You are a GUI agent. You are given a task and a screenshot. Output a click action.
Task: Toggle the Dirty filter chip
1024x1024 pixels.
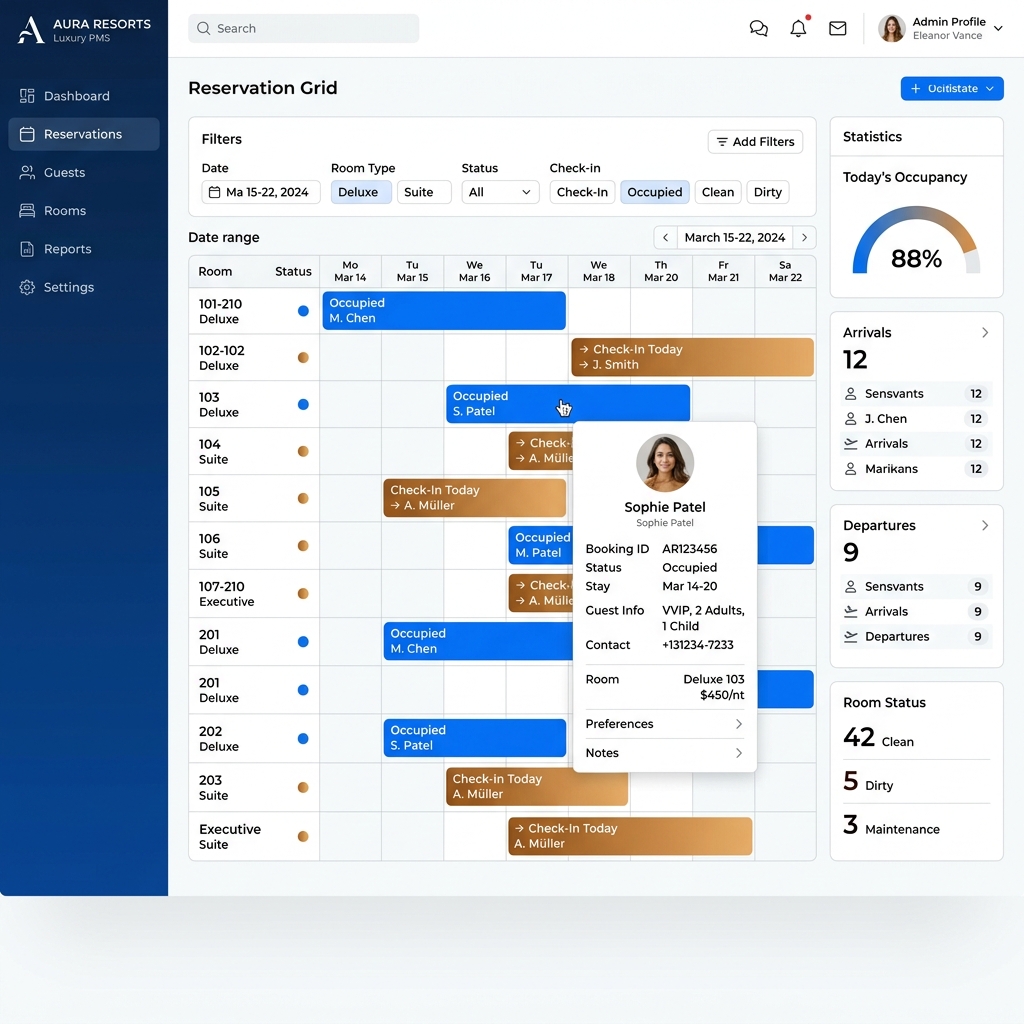(767, 192)
